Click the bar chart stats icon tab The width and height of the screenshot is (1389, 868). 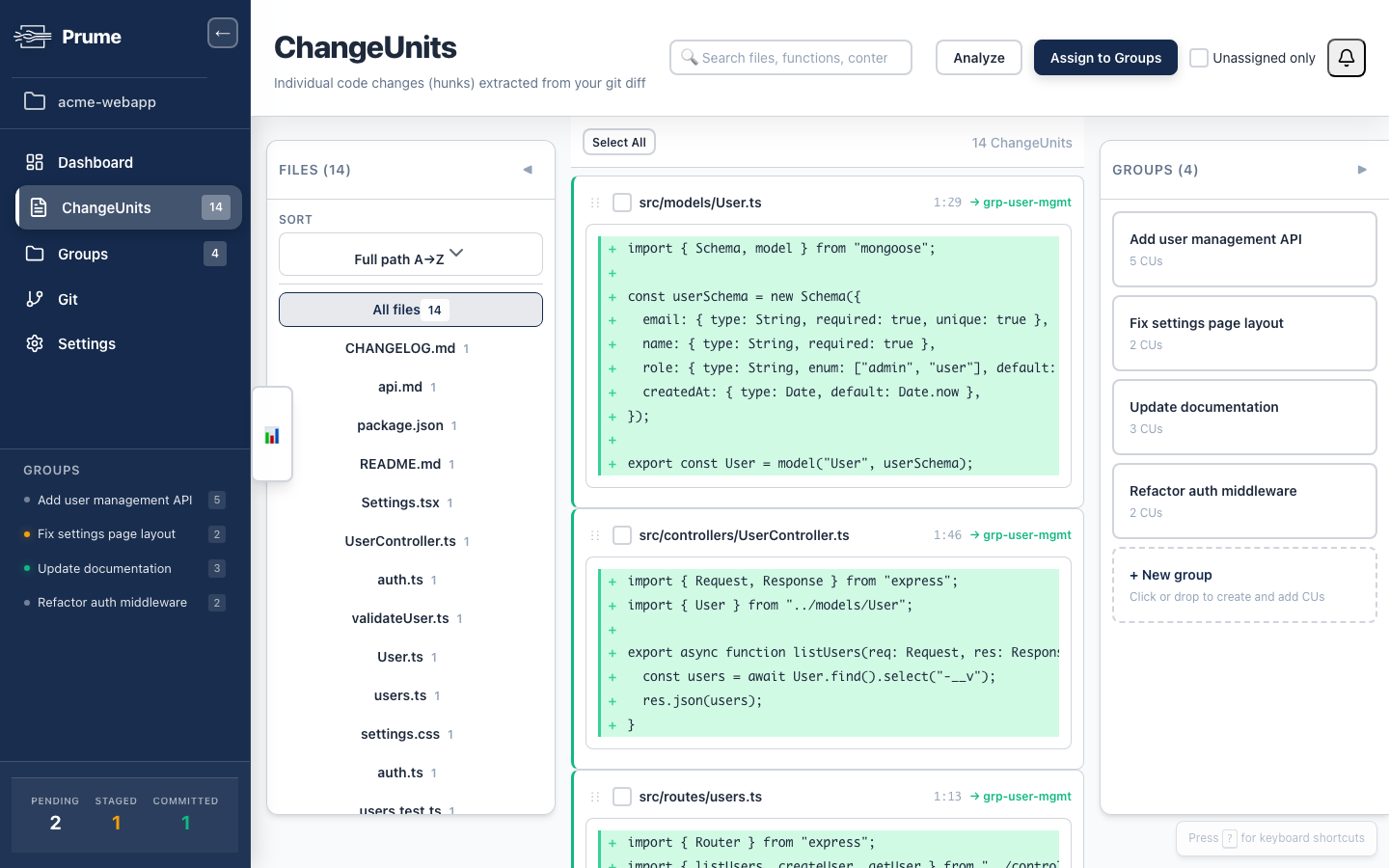pos(272,435)
